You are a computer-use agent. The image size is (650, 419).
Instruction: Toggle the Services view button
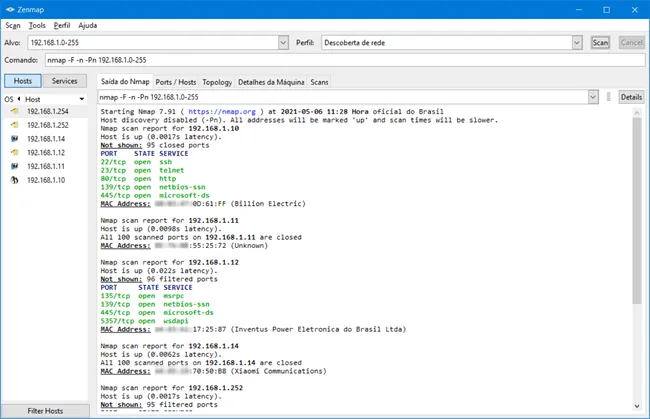click(65, 81)
